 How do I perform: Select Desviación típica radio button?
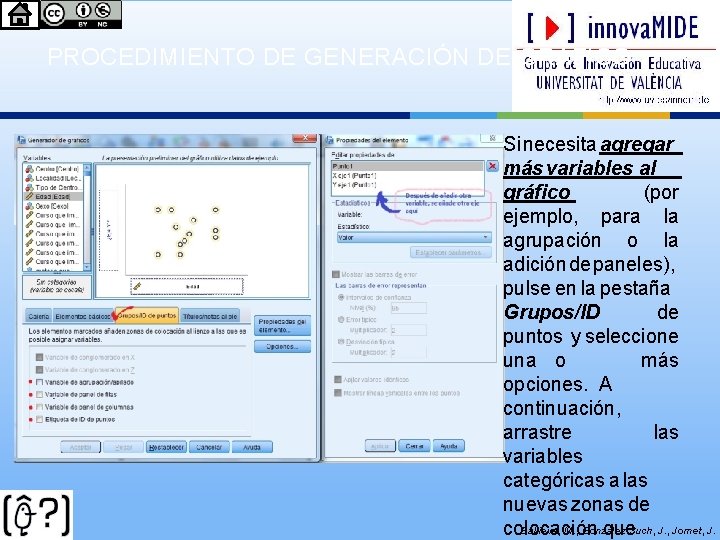[341, 342]
